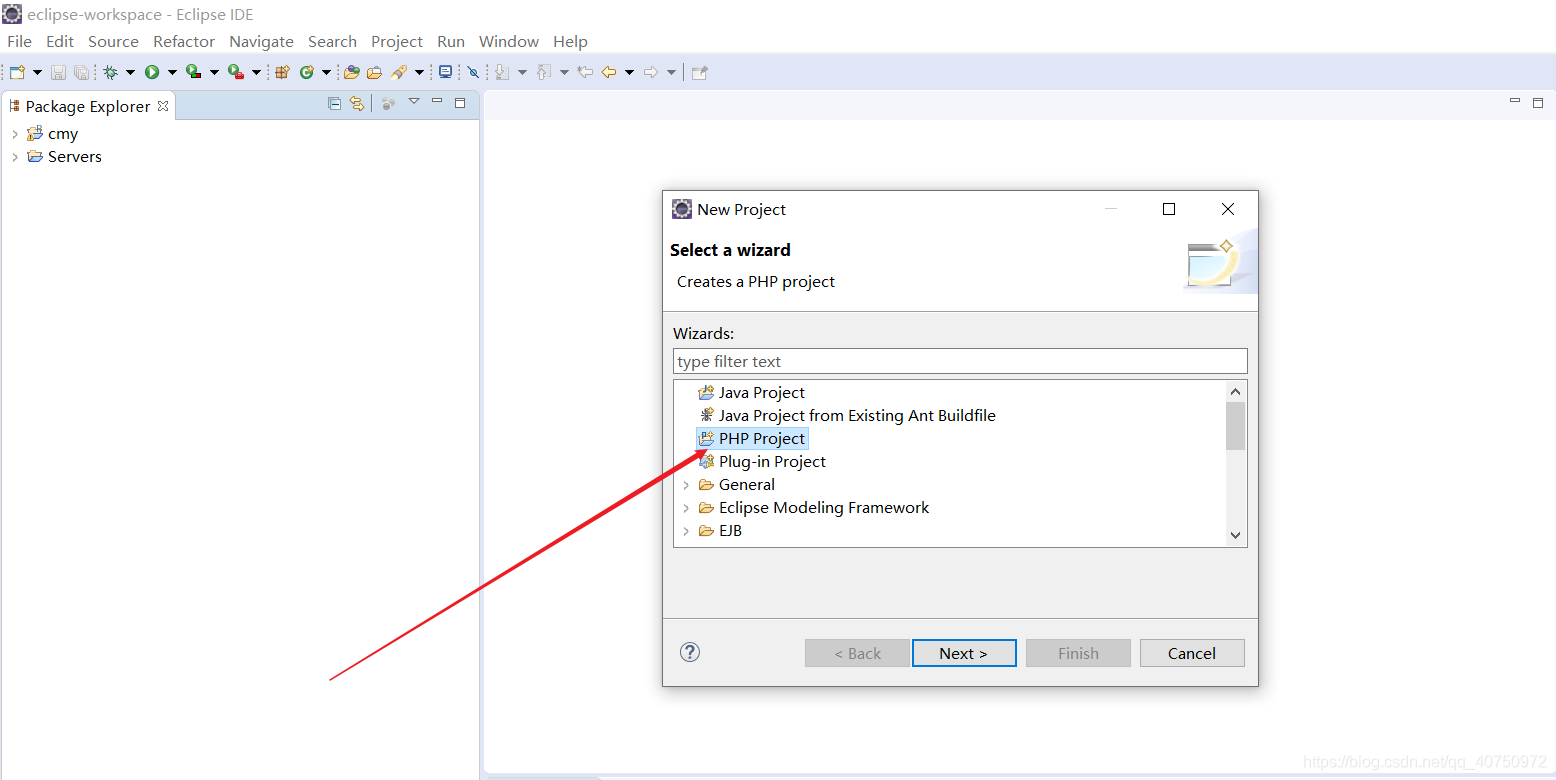The width and height of the screenshot is (1556, 780).
Task: Click the Cancel button
Action: (x=1192, y=653)
